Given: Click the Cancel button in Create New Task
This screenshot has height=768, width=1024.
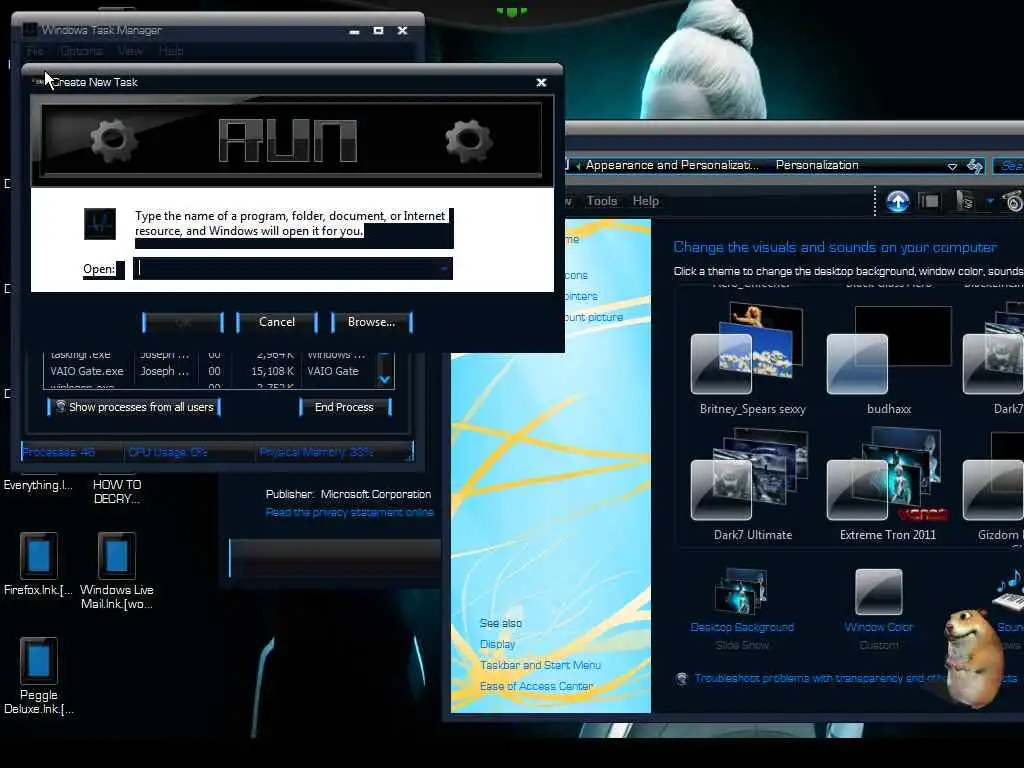Looking at the screenshot, I should [277, 322].
